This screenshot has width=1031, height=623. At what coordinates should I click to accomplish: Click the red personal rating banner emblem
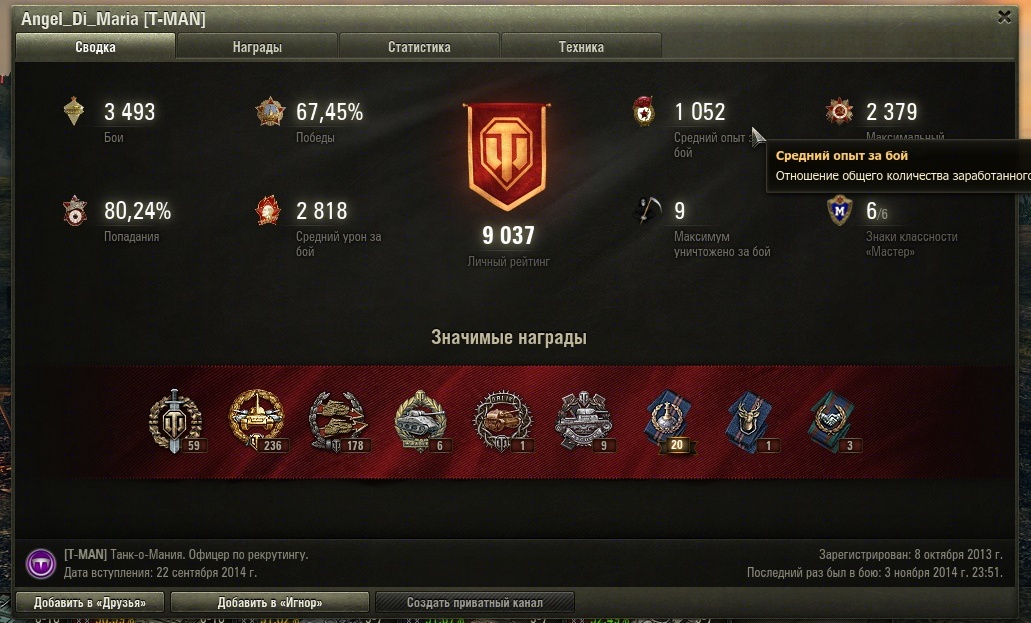506,157
